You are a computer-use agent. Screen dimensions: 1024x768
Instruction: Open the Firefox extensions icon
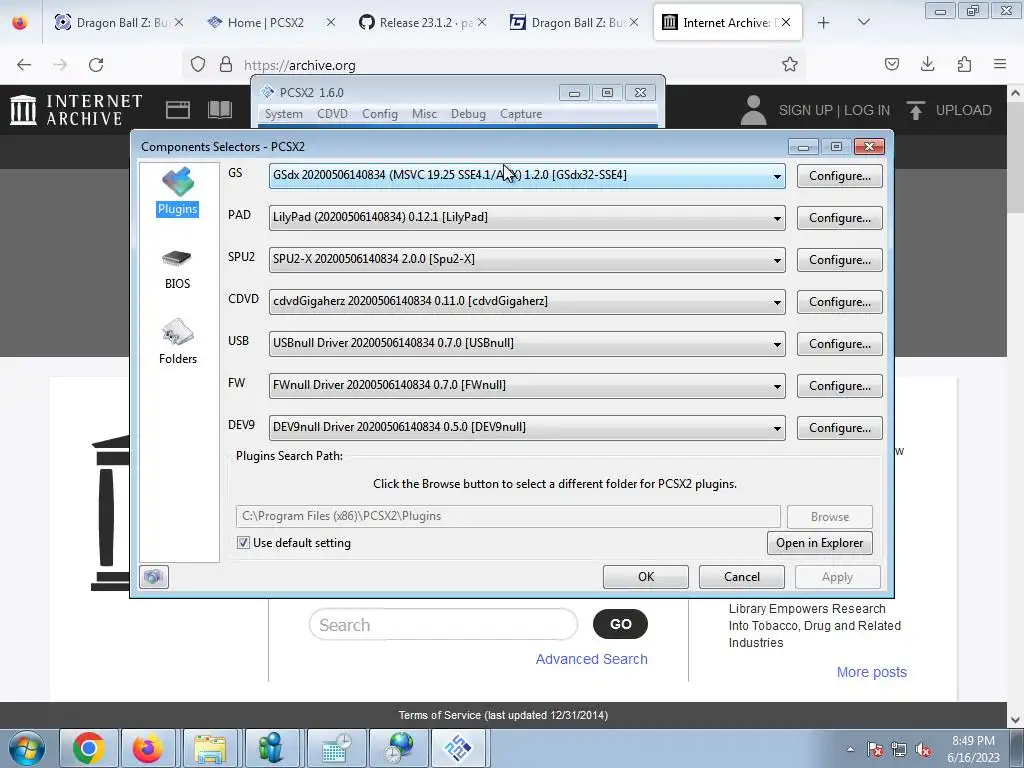click(x=964, y=64)
